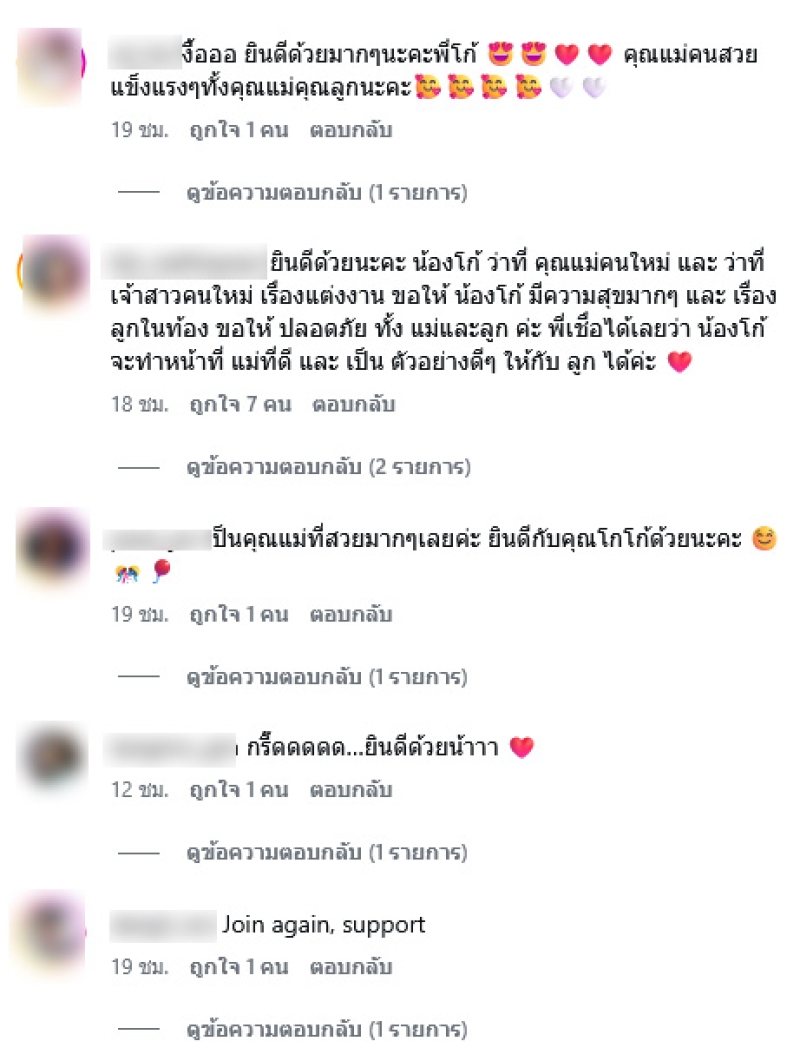The width and height of the screenshot is (800, 1061).
Task: View the 7 likes (ถูกใจ 7 คน)
Action: click(x=240, y=404)
